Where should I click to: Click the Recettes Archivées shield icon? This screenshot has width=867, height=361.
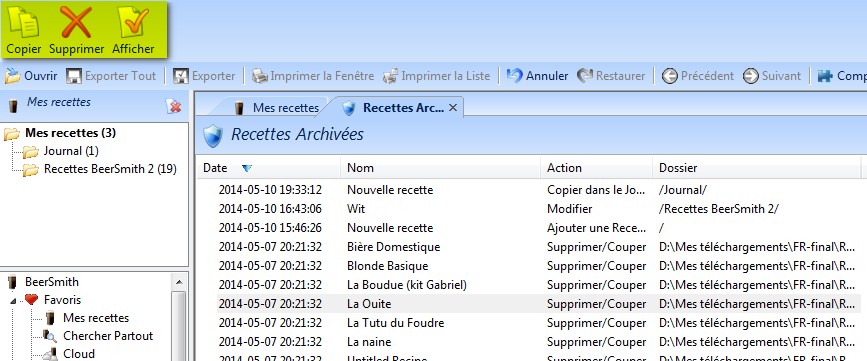pos(213,135)
